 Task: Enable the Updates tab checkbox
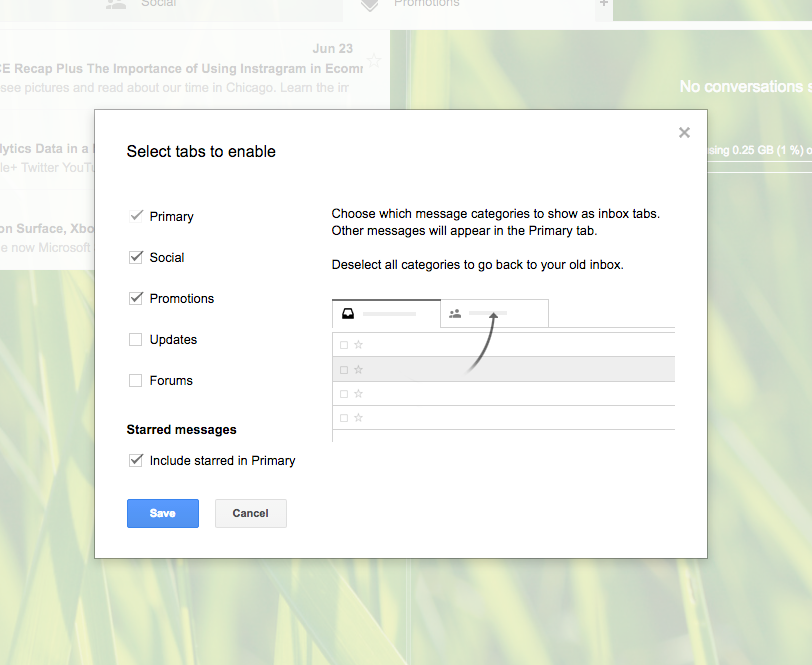(136, 340)
